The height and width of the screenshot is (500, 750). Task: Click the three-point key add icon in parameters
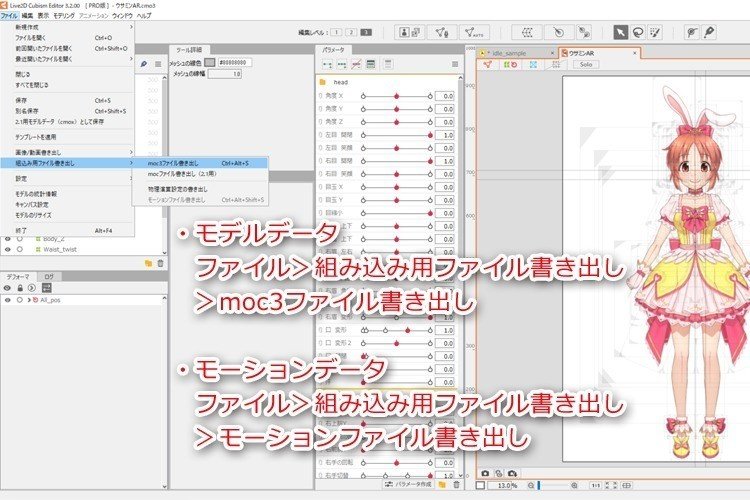342,64
